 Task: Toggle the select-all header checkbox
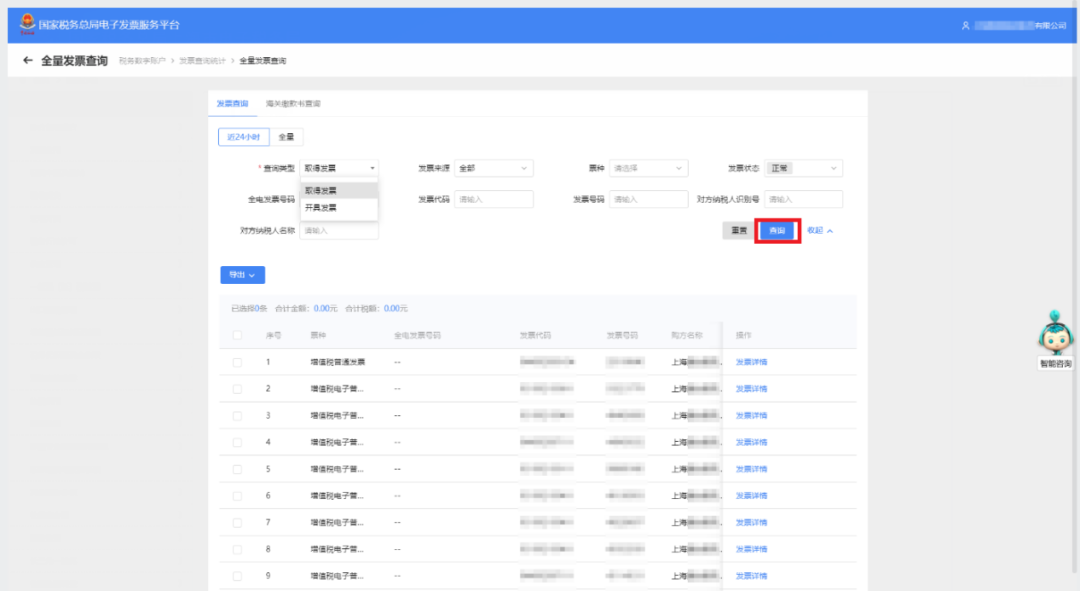click(x=237, y=335)
